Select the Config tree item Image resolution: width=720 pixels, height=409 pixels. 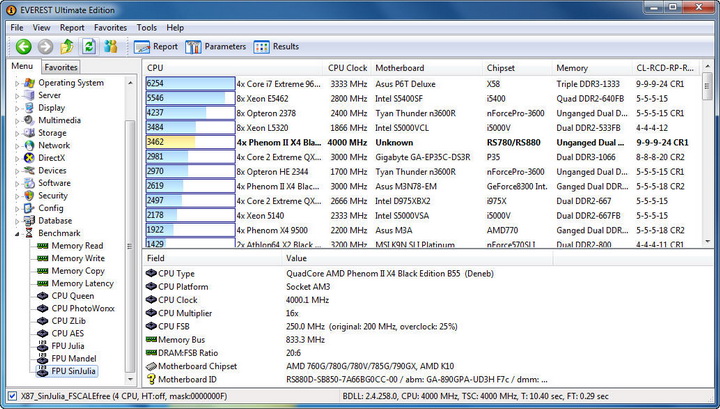point(51,208)
